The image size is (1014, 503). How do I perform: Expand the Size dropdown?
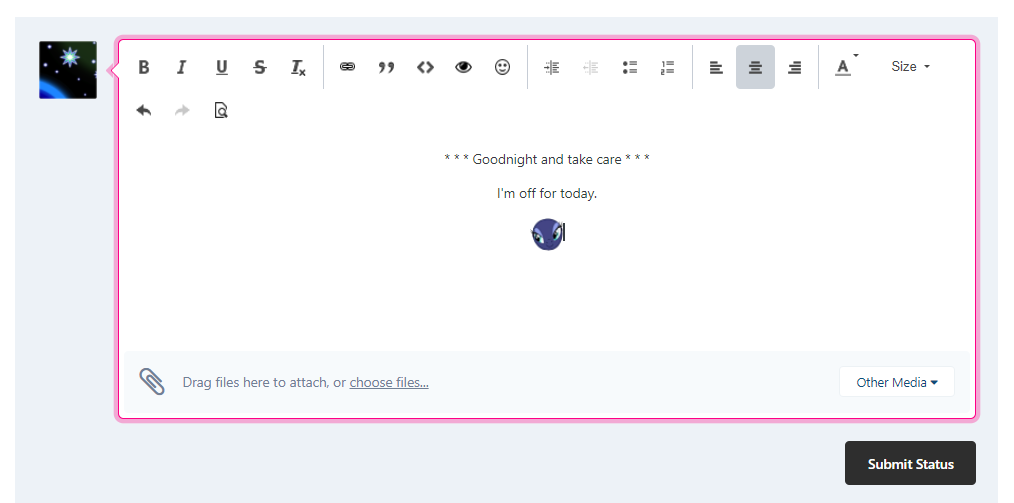pos(910,67)
